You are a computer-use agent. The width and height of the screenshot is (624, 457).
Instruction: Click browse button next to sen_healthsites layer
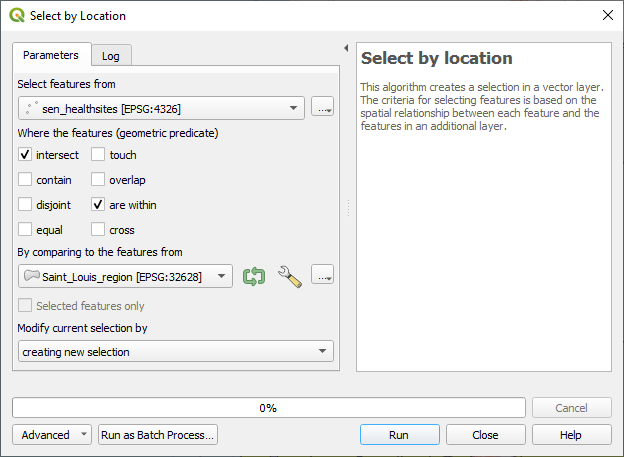(x=322, y=108)
